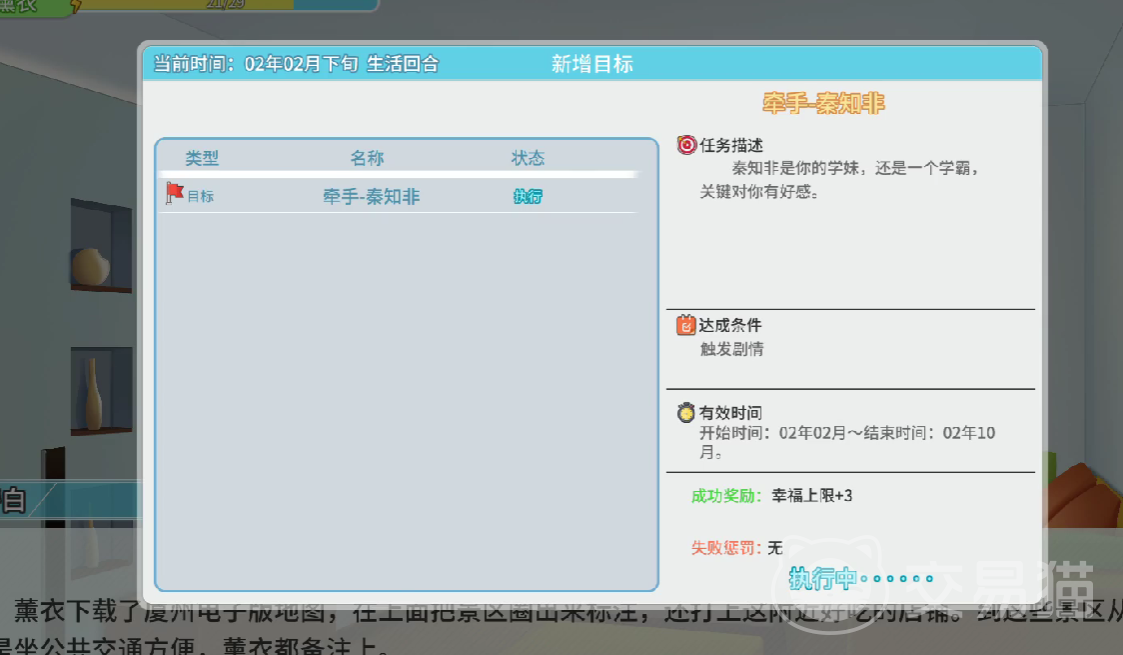Click the 类型 column header
Screen dimensions: 1123x655
[x=202, y=158]
